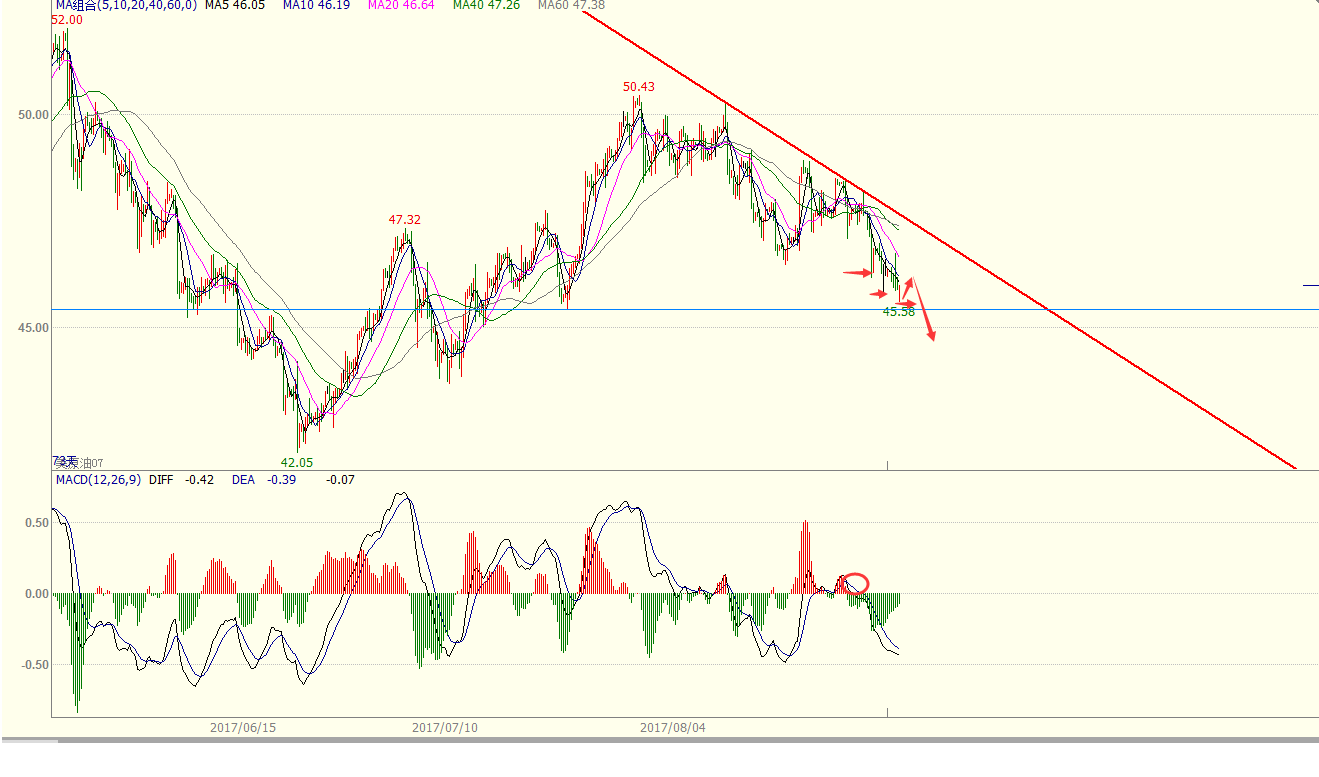Click the 52.00 high price label
1319x777 pixels.
tap(66, 19)
